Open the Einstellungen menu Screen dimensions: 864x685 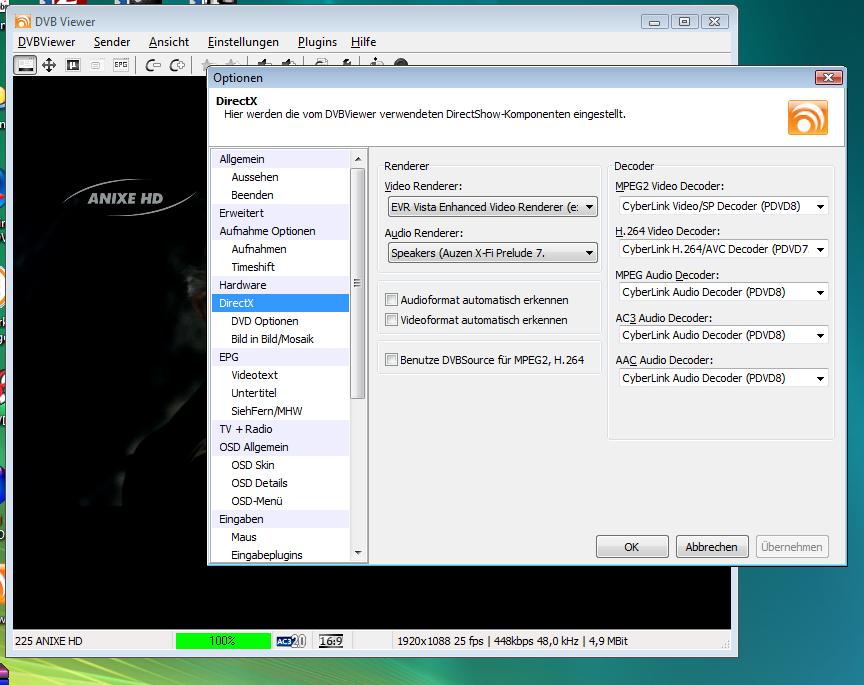coord(243,42)
